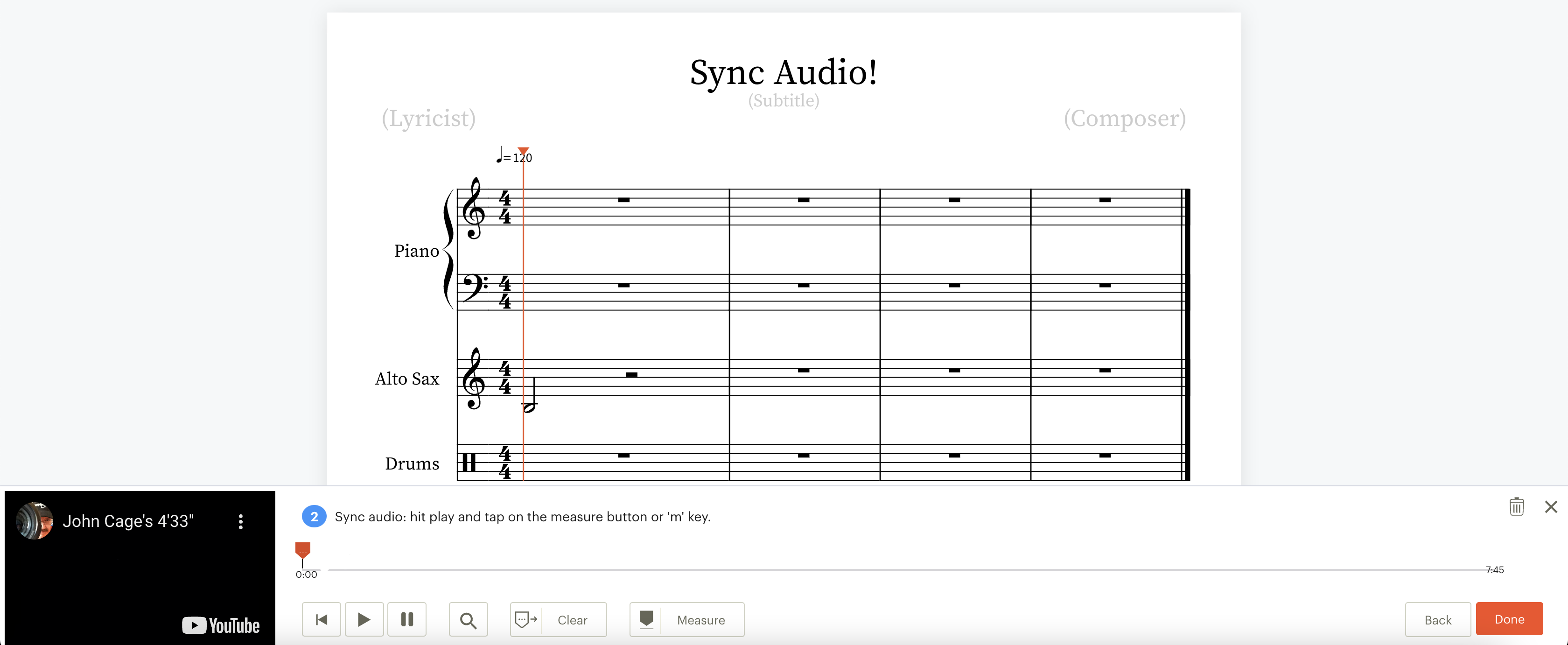Edit the Subtitle placeholder
Viewport: 1568px width, 645px height.
tap(784, 100)
